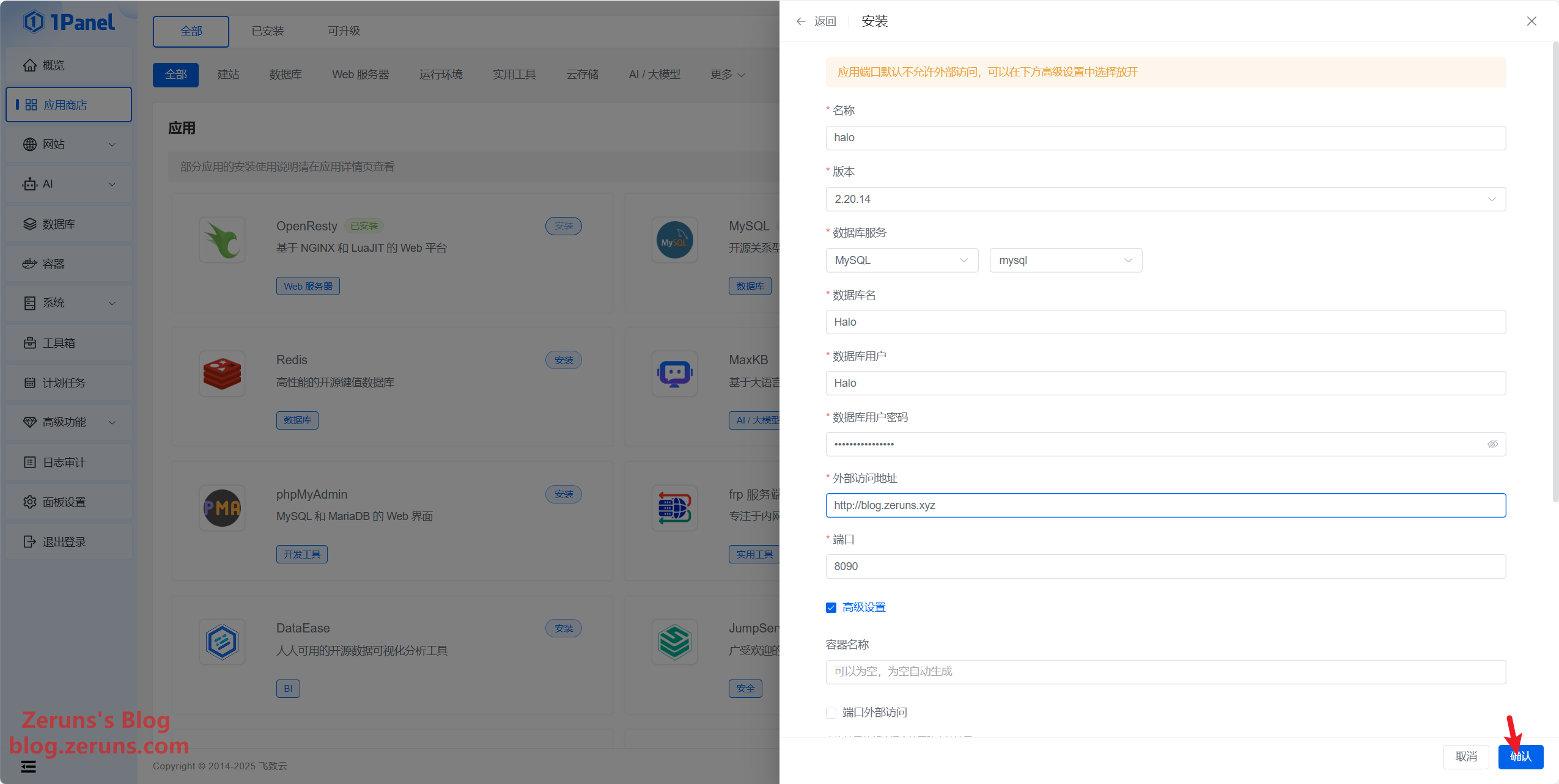Uncheck the 高级设置 checkbox
The height and width of the screenshot is (784, 1559).
click(x=831, y=607)
